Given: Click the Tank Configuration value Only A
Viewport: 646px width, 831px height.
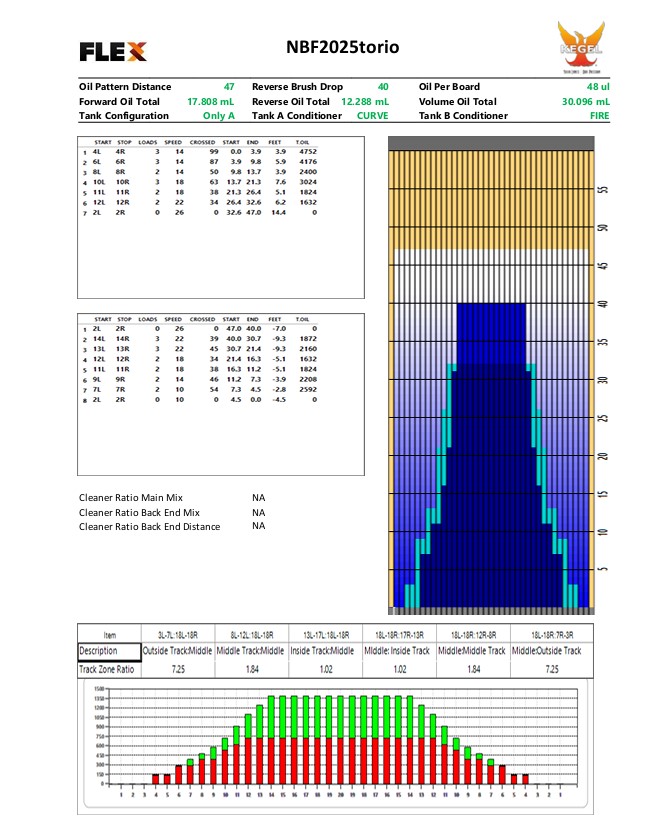Looking at the screenshot, I should [219, 116].
